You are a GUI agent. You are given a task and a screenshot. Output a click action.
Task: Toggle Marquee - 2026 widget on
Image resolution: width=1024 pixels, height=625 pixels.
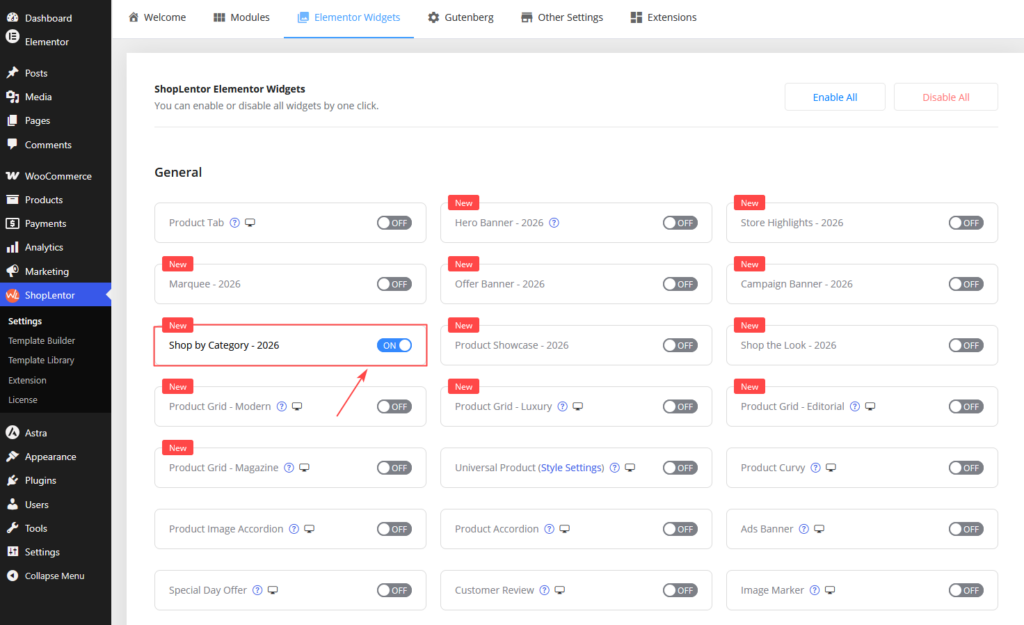point(394,284)
